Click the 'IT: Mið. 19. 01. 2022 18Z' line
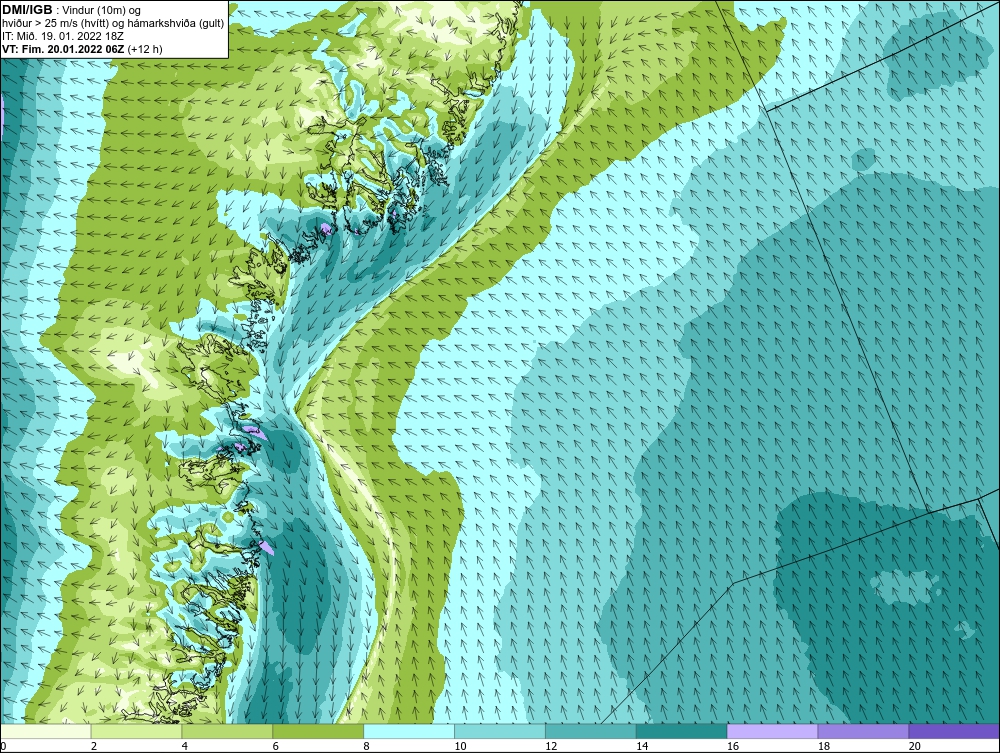Screen dimensions: 1000x753 [62, 36]
